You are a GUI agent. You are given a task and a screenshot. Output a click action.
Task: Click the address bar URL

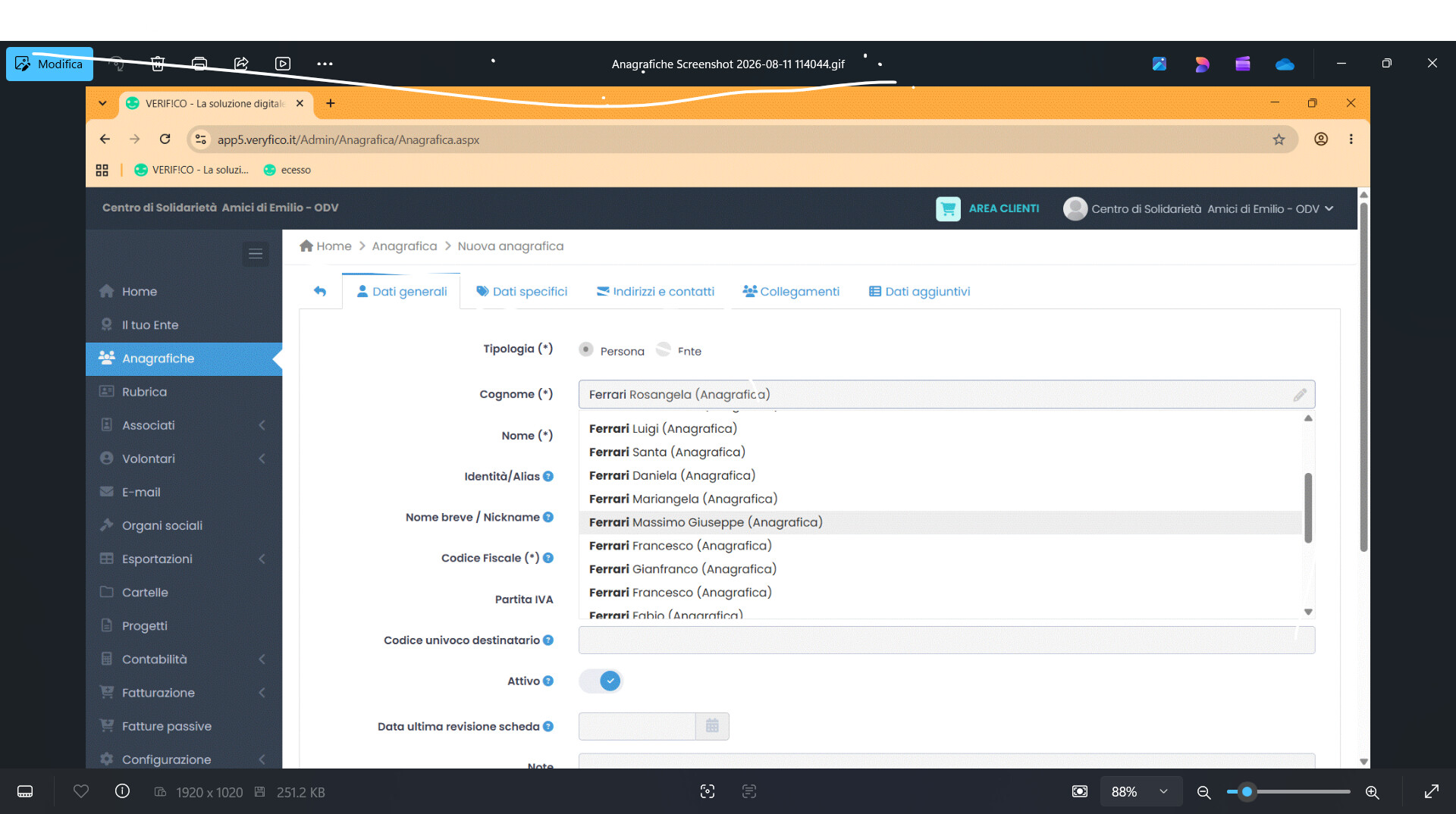coord(348,139)
